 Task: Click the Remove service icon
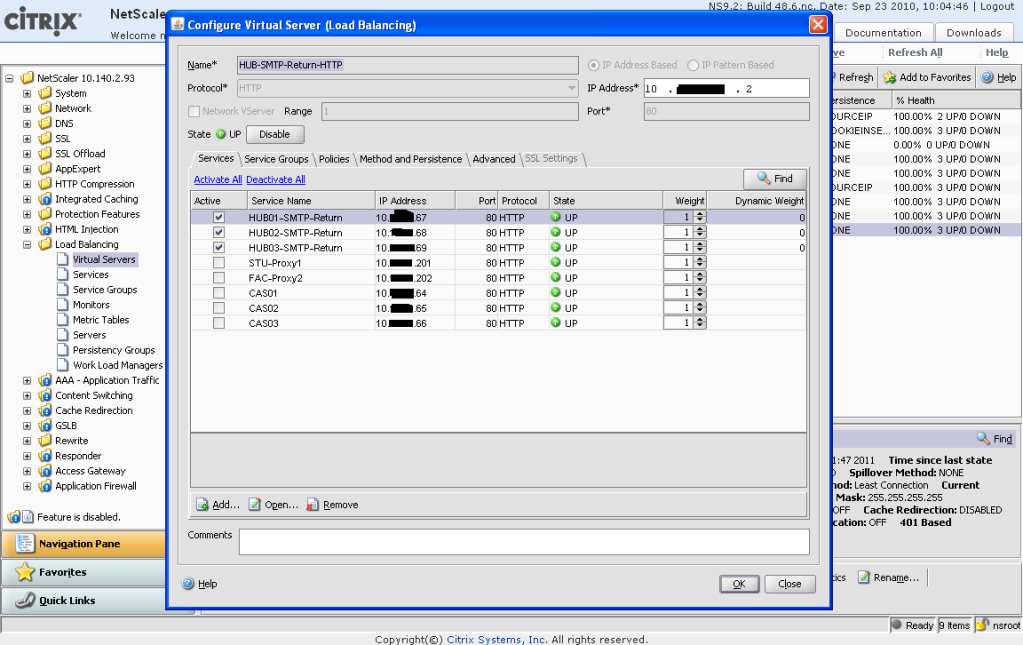[x=313, y=505]
